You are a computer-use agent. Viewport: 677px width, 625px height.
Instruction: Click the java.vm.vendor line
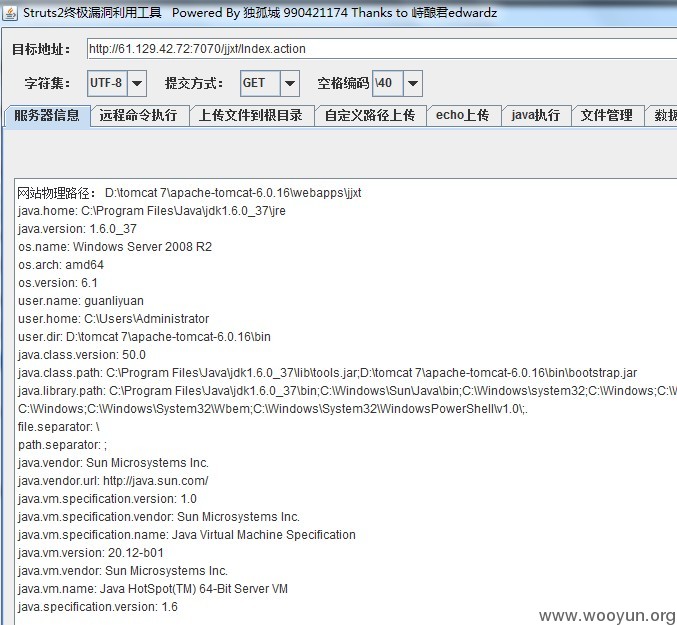click(x=123, y=571)
